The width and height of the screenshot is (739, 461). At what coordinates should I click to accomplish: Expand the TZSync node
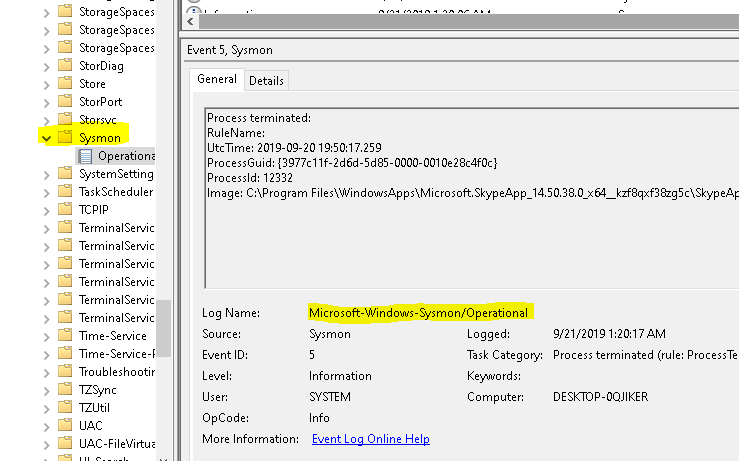[47, 391]
